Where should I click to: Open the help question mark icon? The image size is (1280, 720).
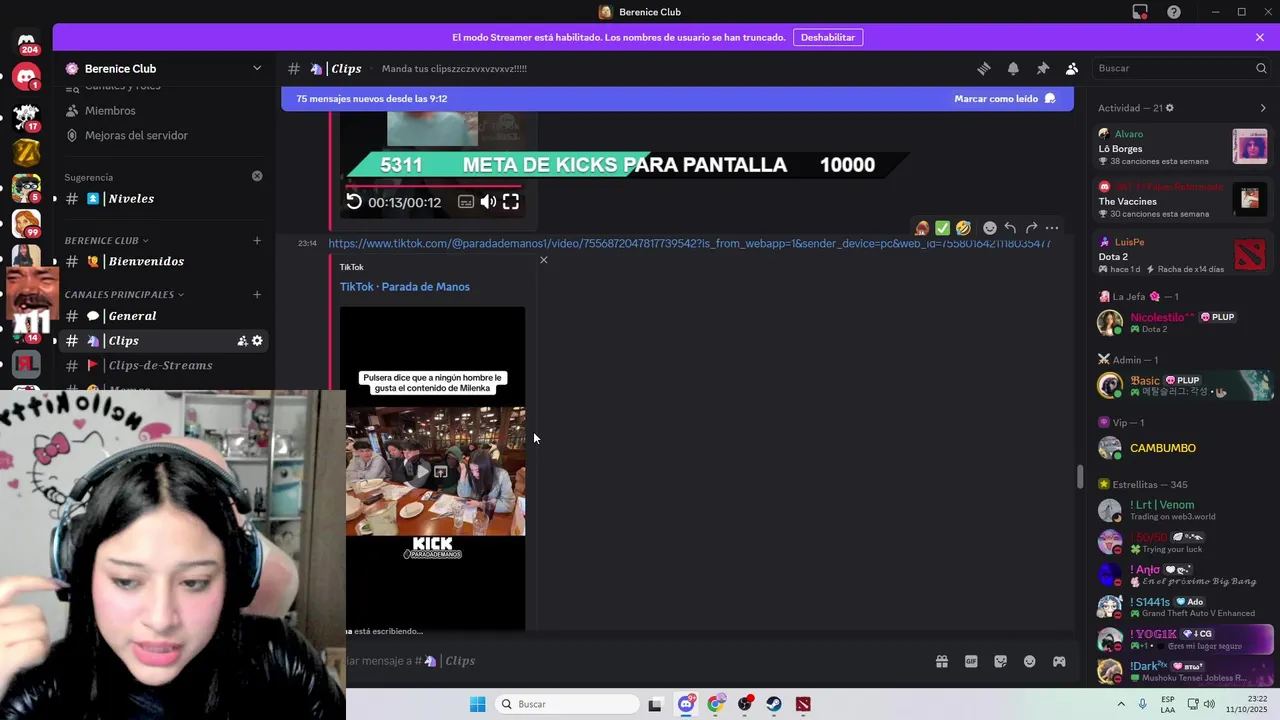1174,12
